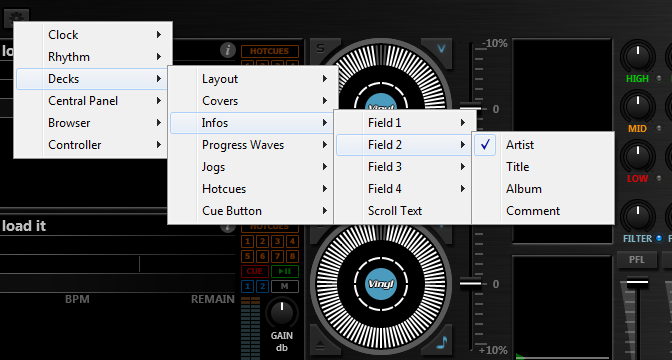Trigger hotcue 1 on the lower deck
This screenshot has height=360, width=672.
click(248, 241)
